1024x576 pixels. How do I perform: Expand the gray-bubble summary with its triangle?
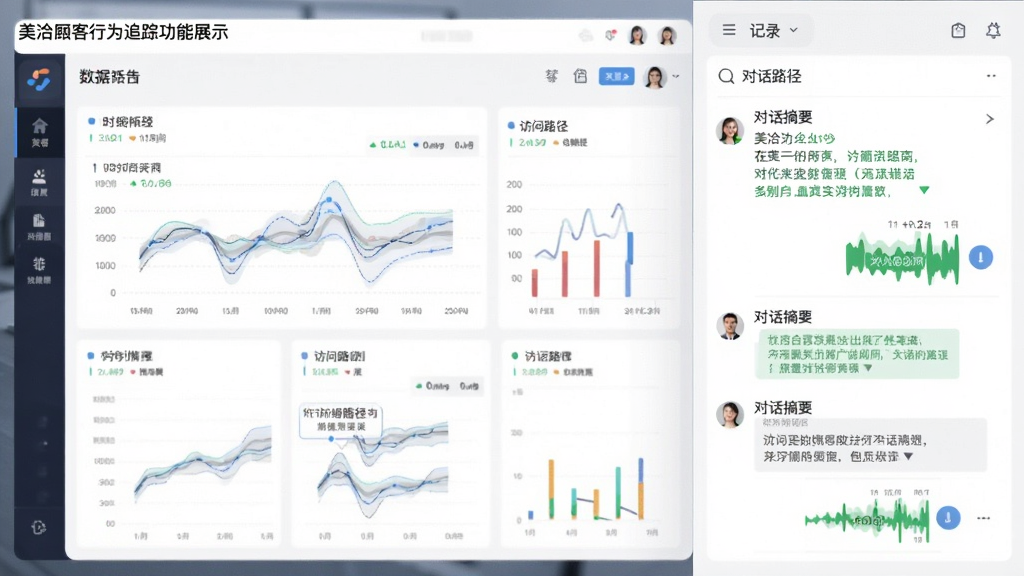pyautogui.click(x=908, y=456)
